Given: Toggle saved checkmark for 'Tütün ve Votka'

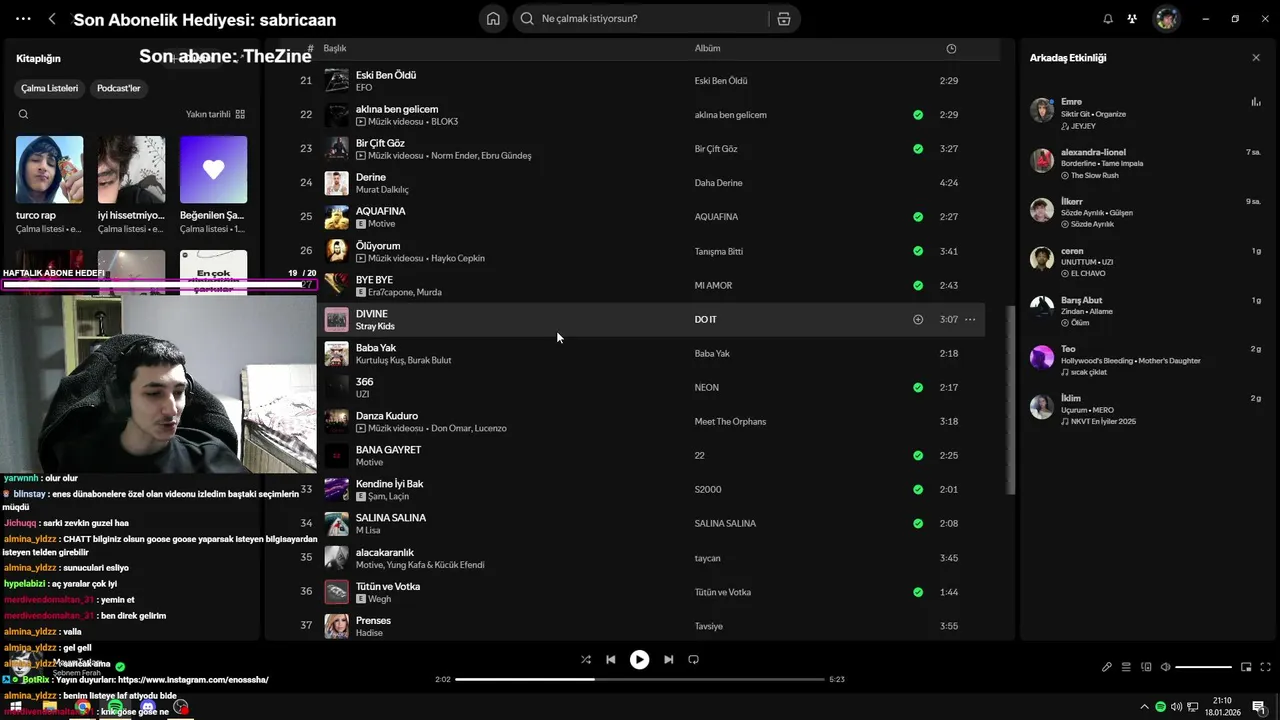Looking at the screenshot, I should coord(918,592).
